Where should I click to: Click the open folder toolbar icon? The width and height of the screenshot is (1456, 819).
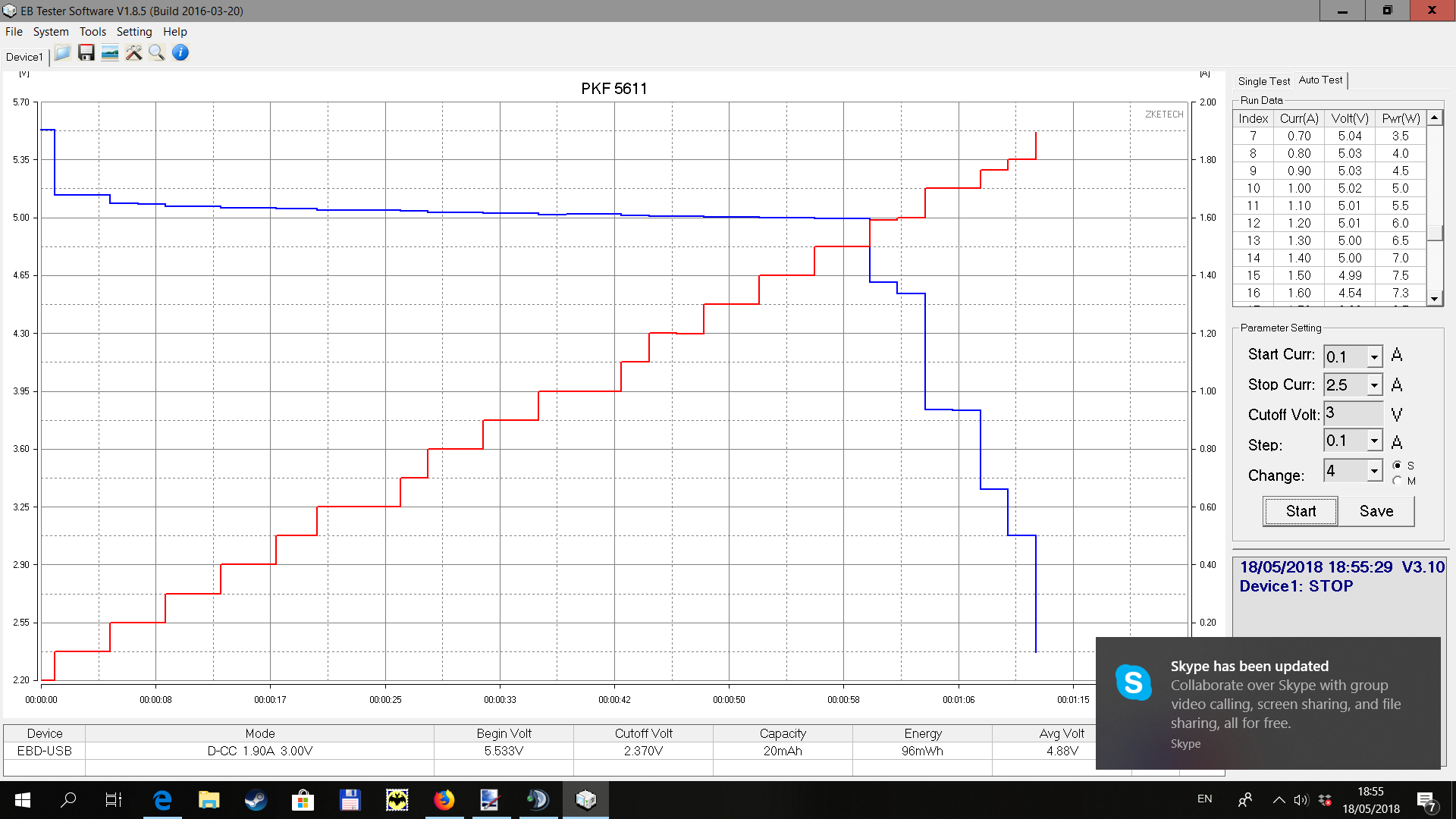click(x=63, y=53)
